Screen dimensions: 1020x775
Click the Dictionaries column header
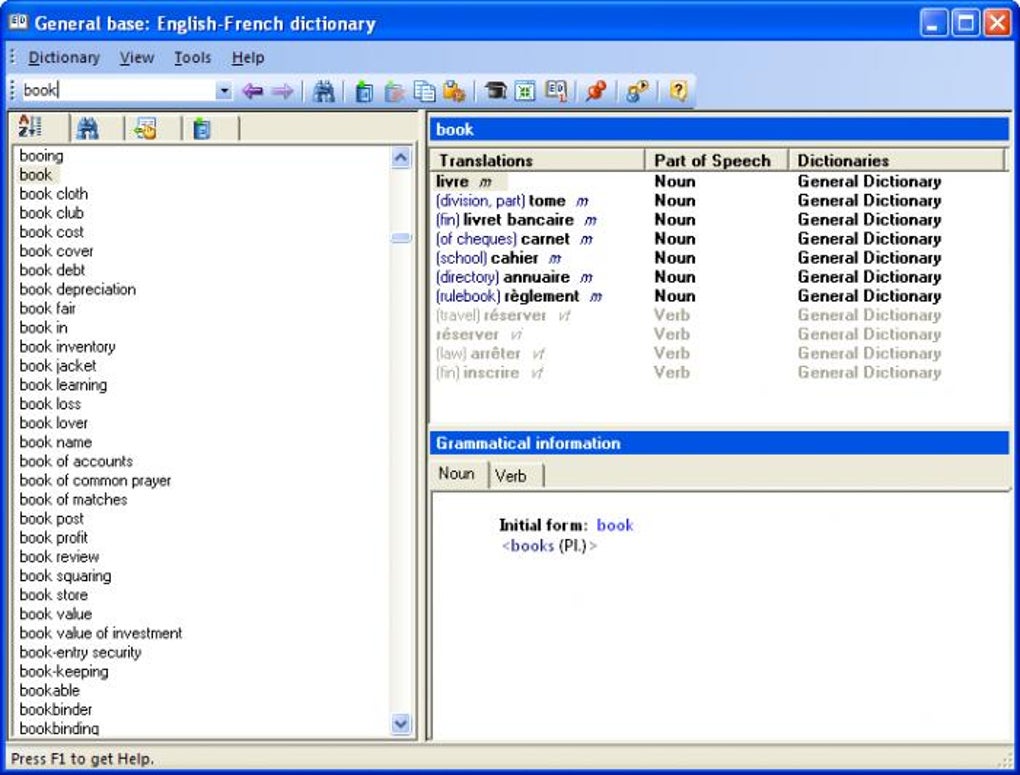[x=896, y=161]
